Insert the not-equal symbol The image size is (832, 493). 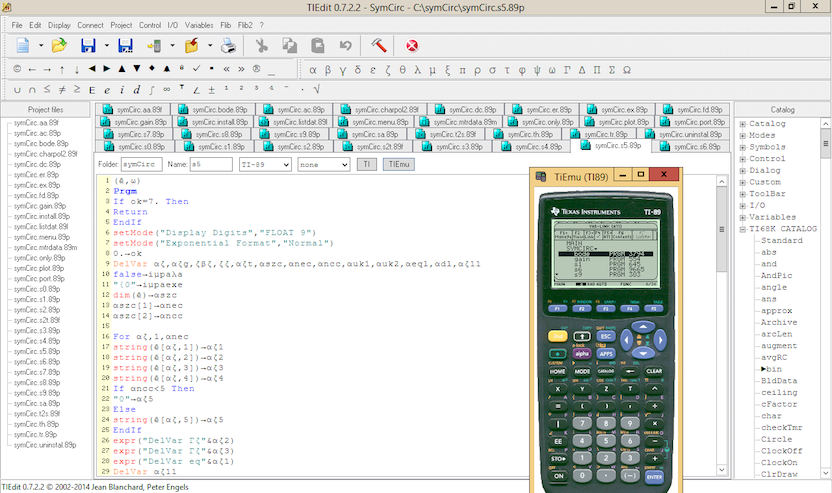(62, 90)
